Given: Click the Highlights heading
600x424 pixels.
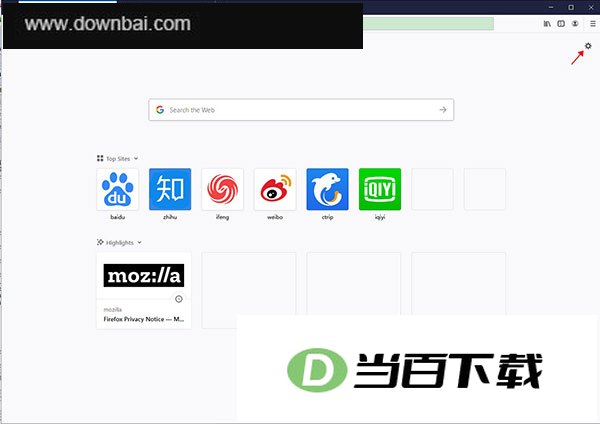Looking at the screenshot, I should pos(120,243).
